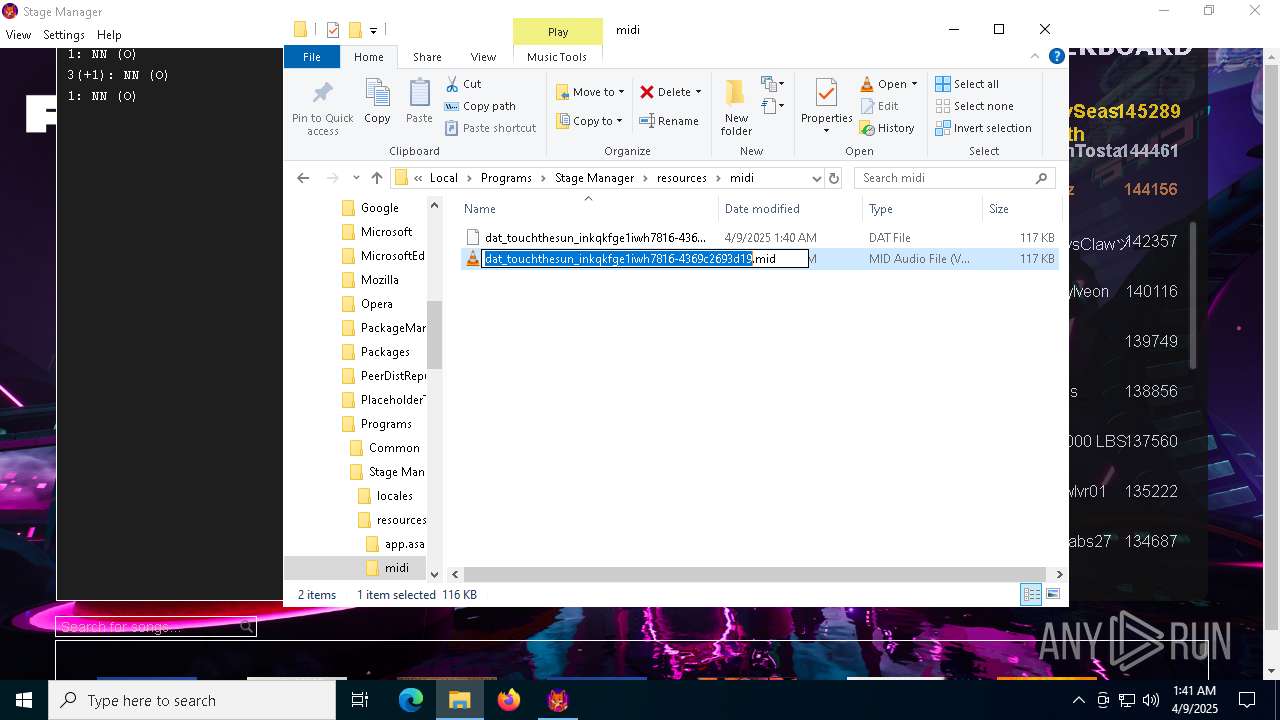Switch to the Share ribbon tab
This screenshot has width=1280, height=720.
click(427, 57)
